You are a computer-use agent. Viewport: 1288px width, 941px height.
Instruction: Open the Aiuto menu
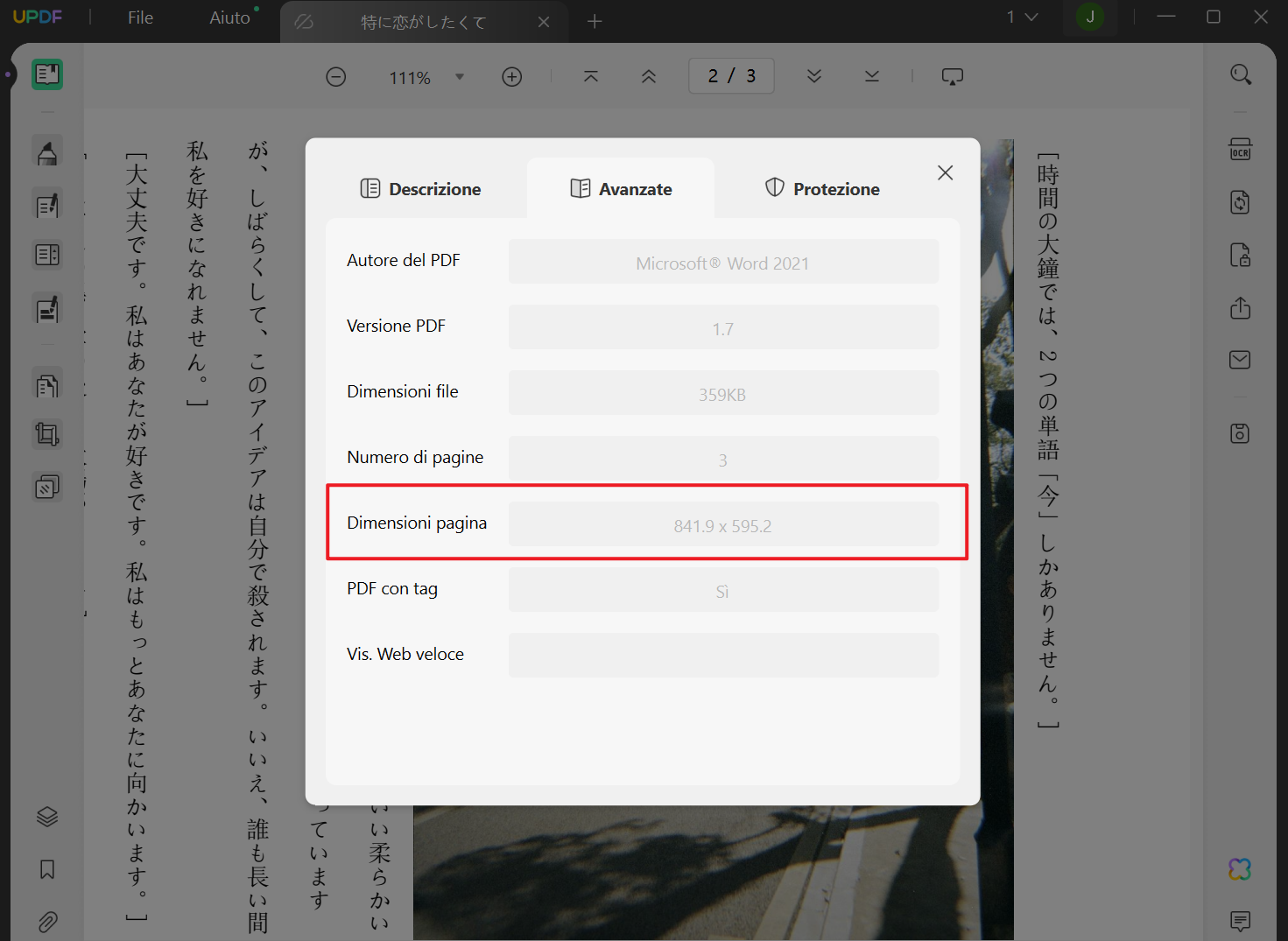[x=230, y=18]
